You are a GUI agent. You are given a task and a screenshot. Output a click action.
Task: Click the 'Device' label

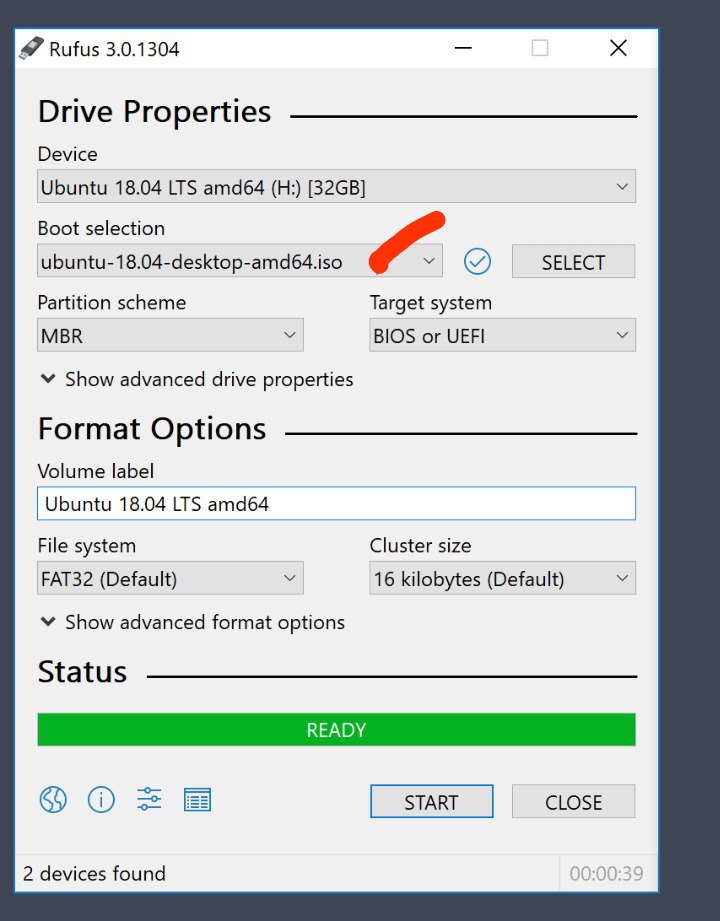click(x=68, y=154)
